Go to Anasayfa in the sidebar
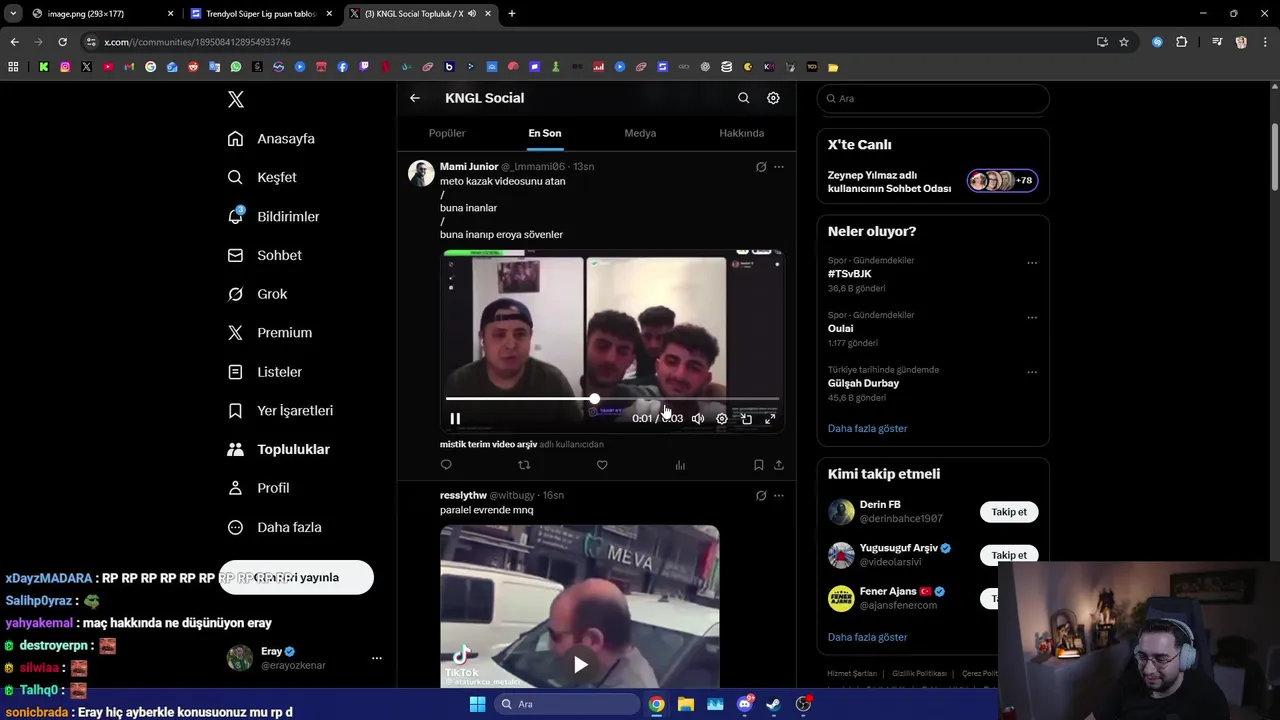Screen dimensions: 1280x720 pyautogui.click(x=271, y=139)
